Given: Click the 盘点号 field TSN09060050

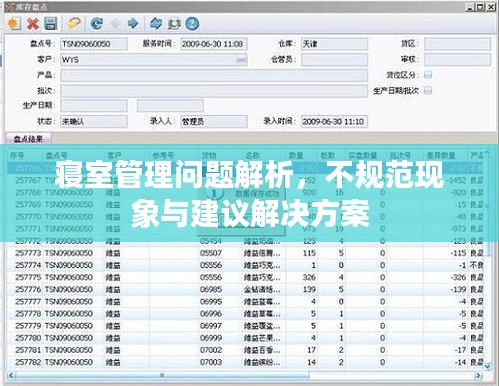Looking at the screenshot, I should coord(94,44).
